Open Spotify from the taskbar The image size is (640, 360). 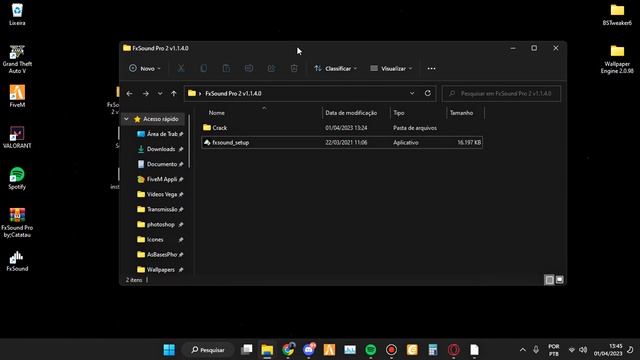point(371,350)
